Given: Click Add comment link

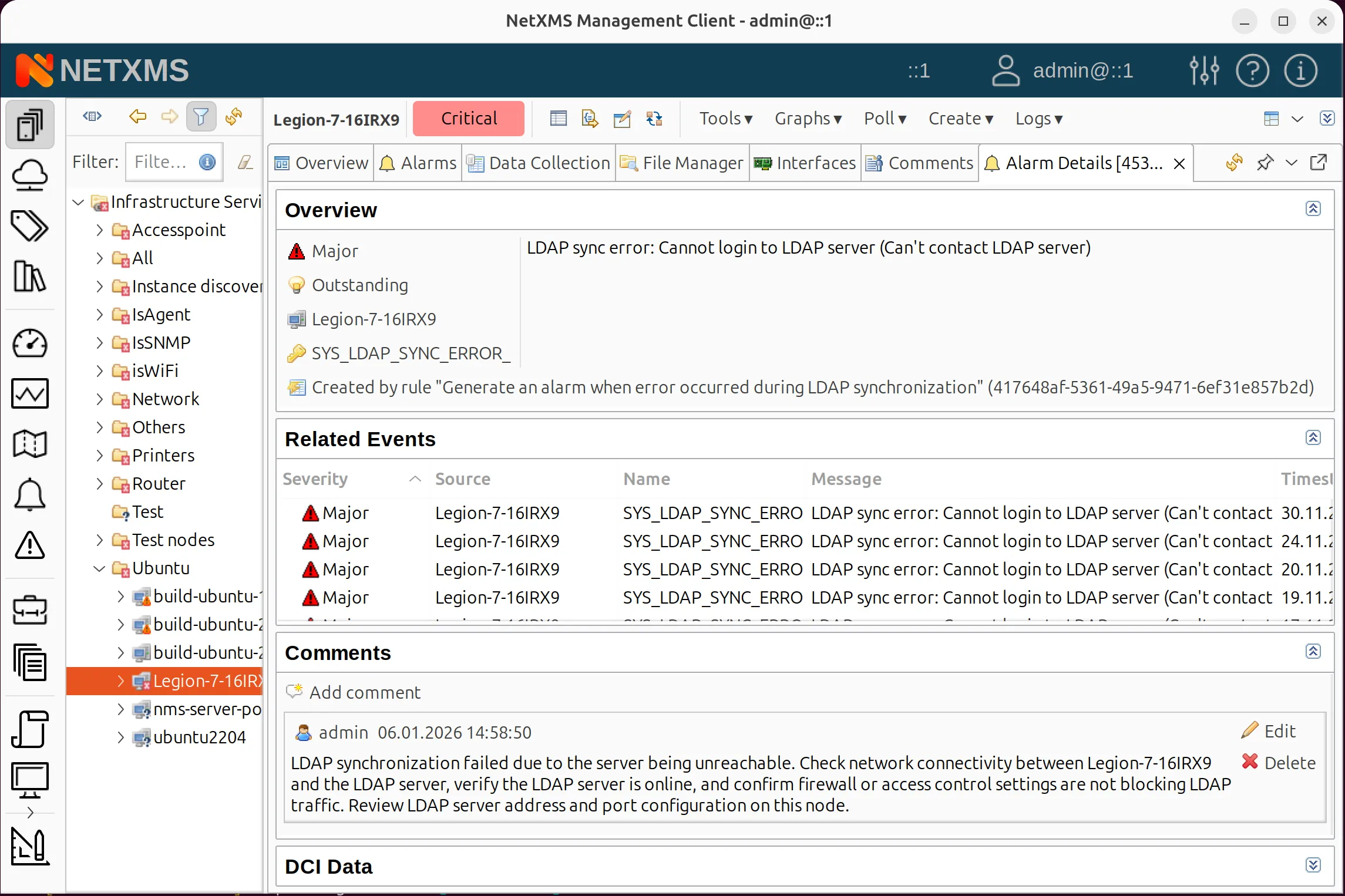Looking at the screenshot, I should click(365, 692).
